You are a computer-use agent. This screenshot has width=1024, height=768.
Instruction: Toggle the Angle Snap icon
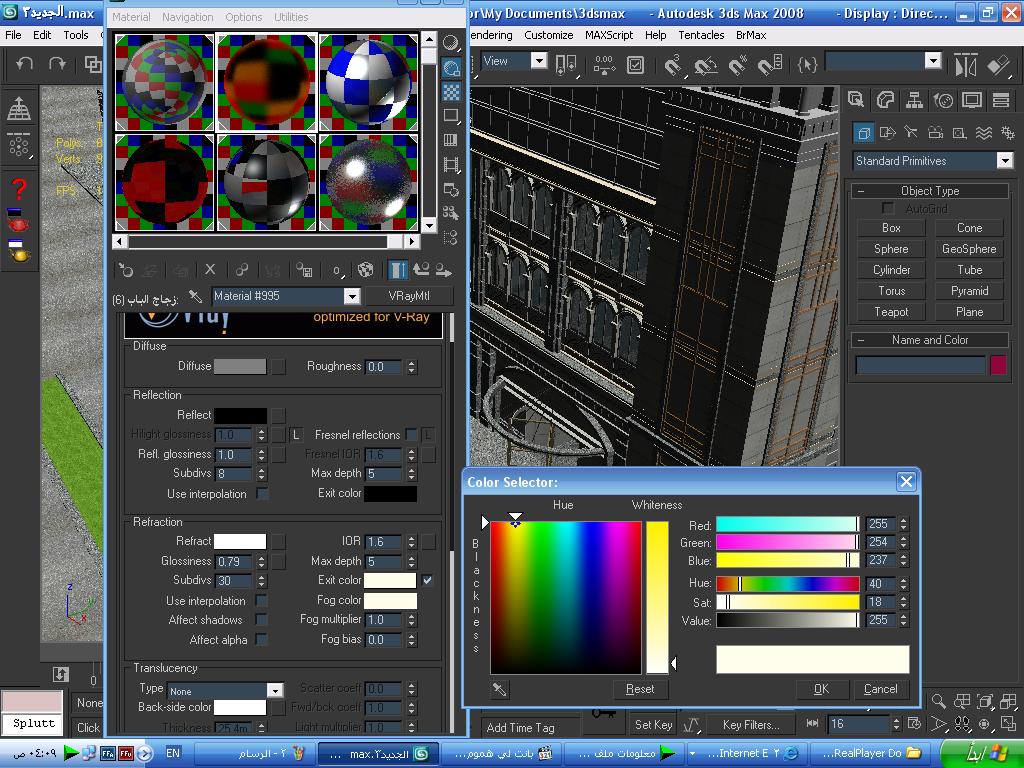pyautogui.click(x=706, y=65)
